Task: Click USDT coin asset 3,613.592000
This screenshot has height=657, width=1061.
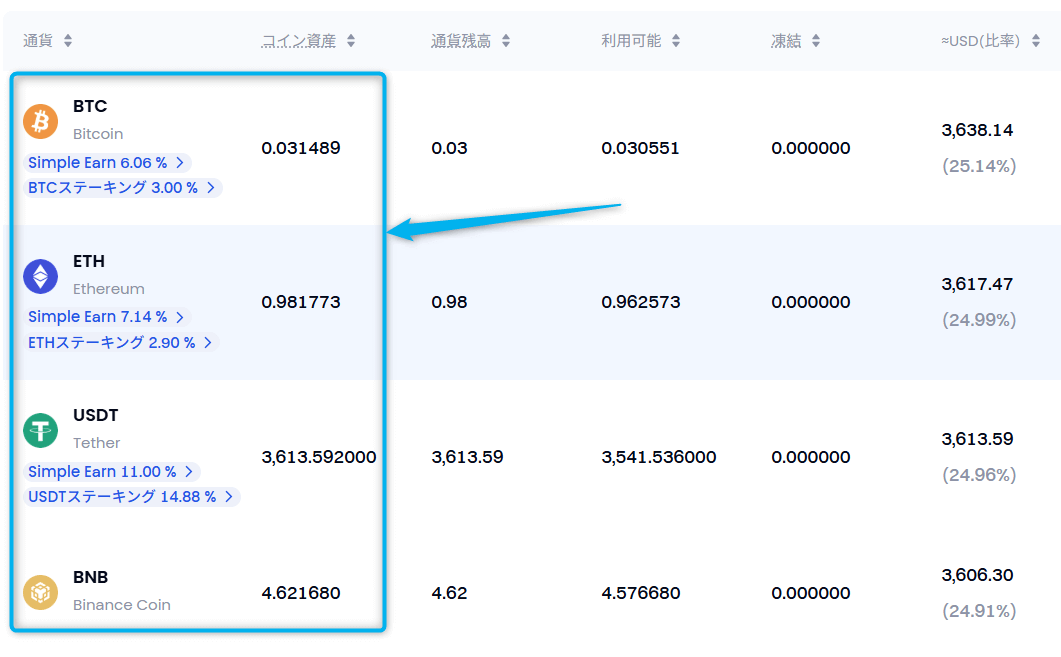Action: (x=319, y=457)
